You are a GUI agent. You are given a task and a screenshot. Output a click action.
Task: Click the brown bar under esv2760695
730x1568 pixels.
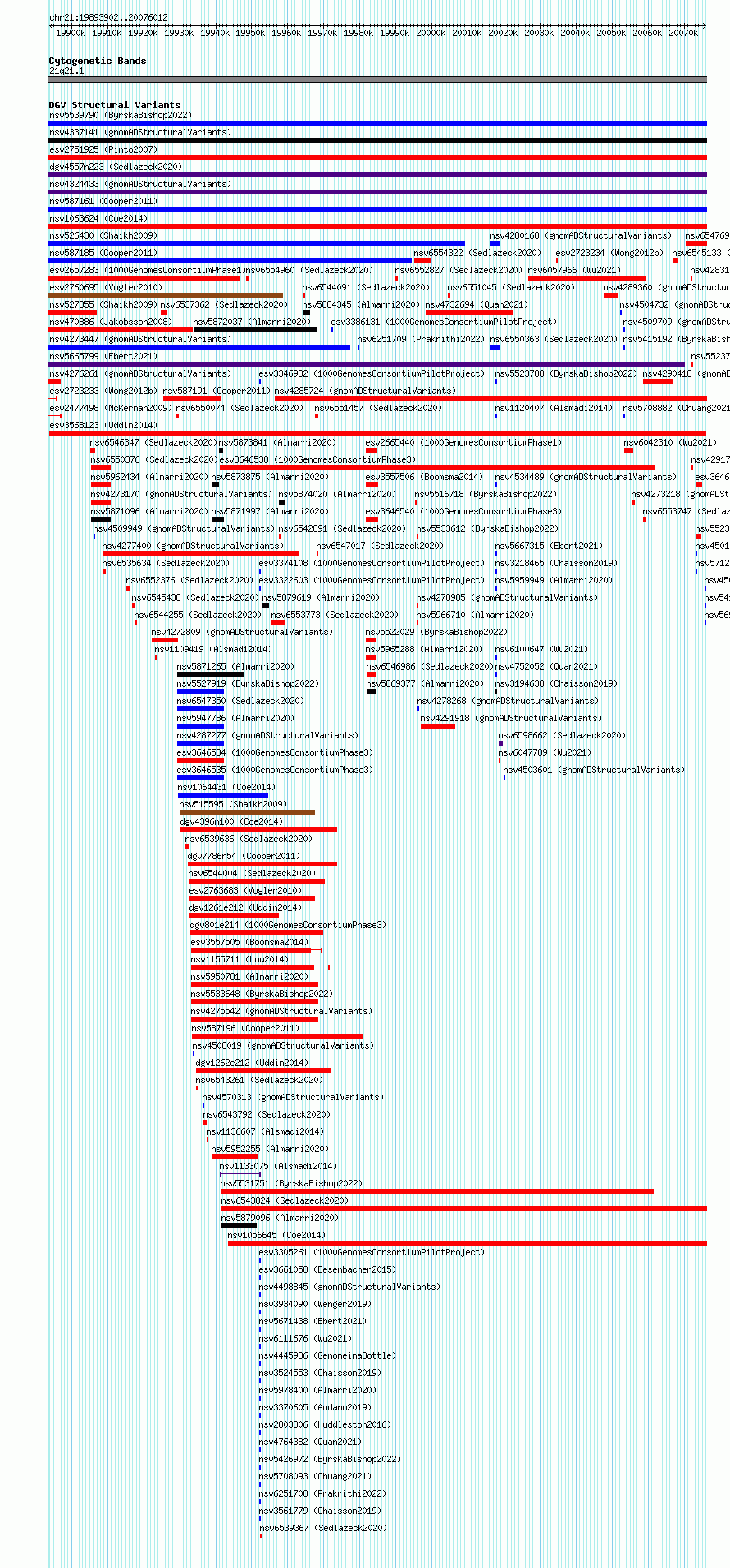point(166,295)
